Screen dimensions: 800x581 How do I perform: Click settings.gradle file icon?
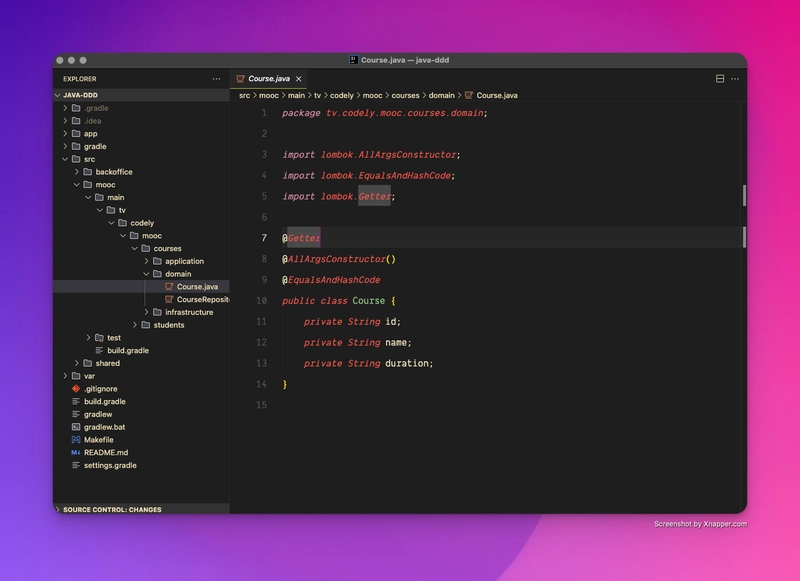tap(76, 465)
